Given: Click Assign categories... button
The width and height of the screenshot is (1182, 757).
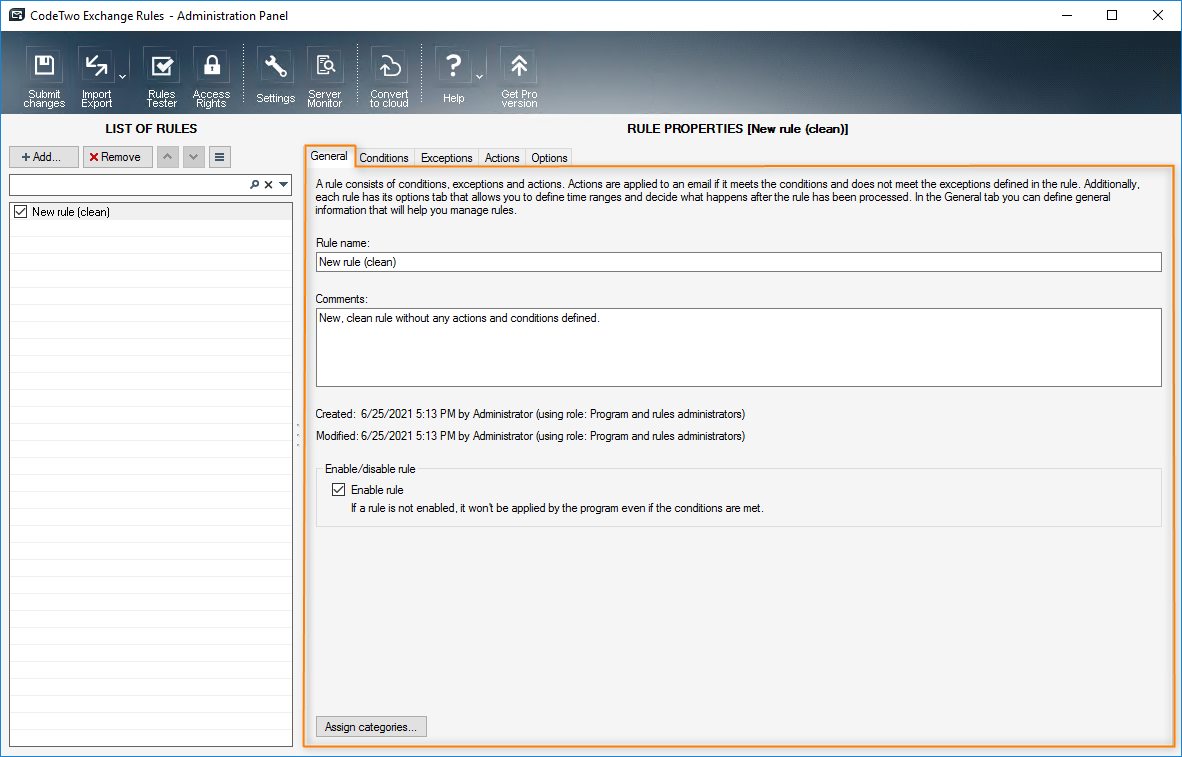Looking at the screenshot, I should click(x=371, y=727).
